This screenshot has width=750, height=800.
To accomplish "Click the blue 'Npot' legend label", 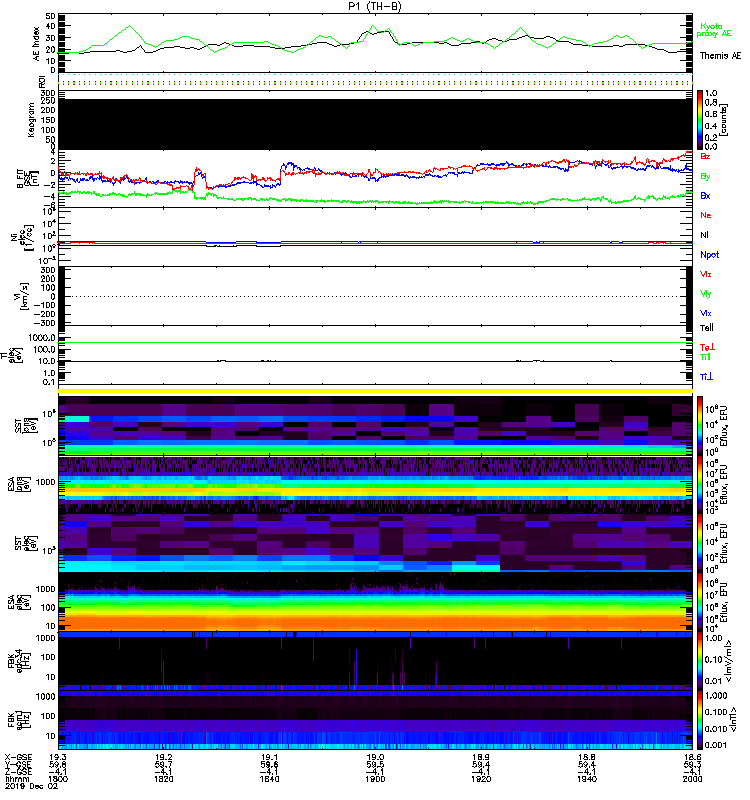I will coord(709,255).
